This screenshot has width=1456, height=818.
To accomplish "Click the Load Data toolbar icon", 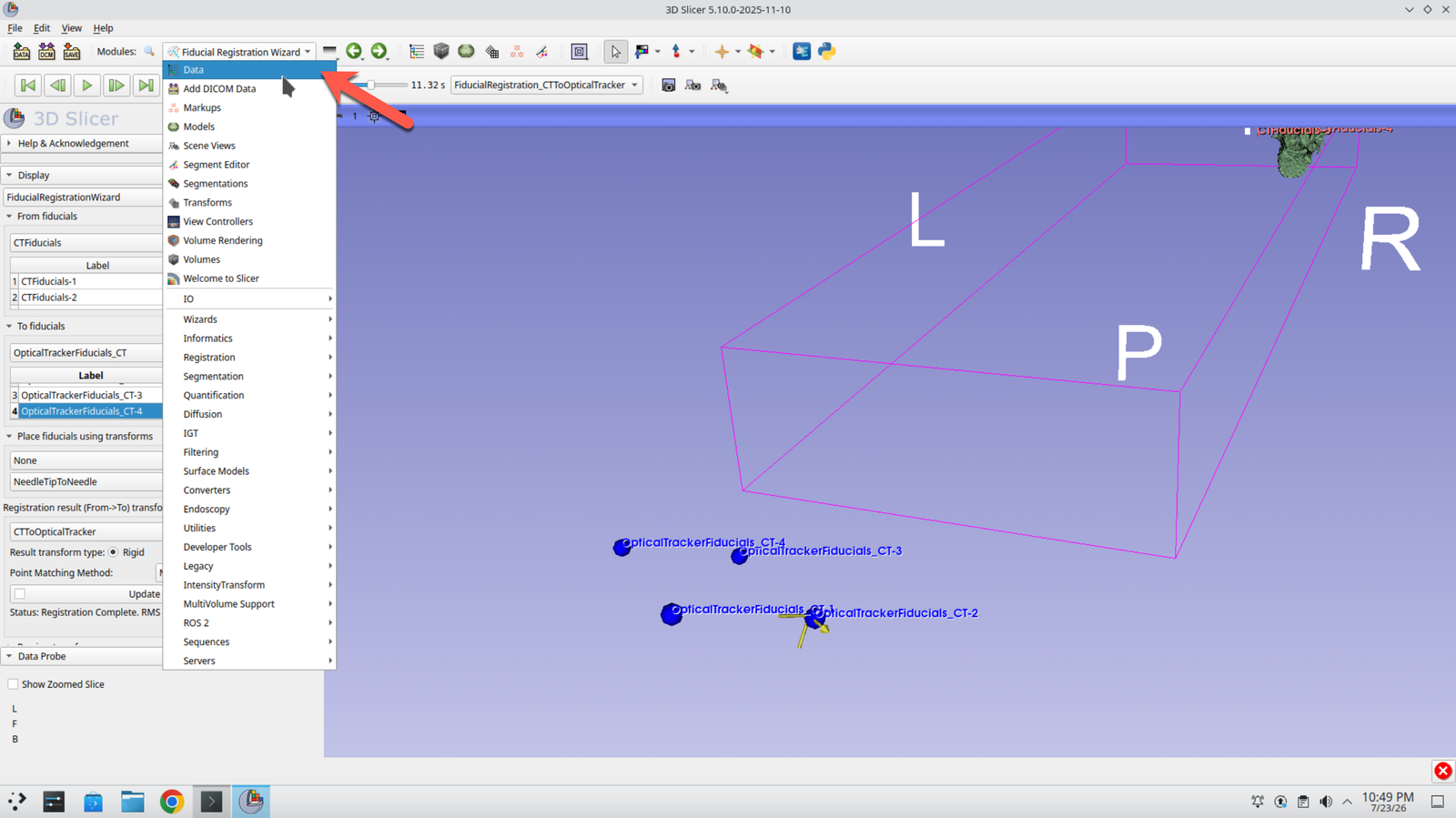I will click(22, 52).
